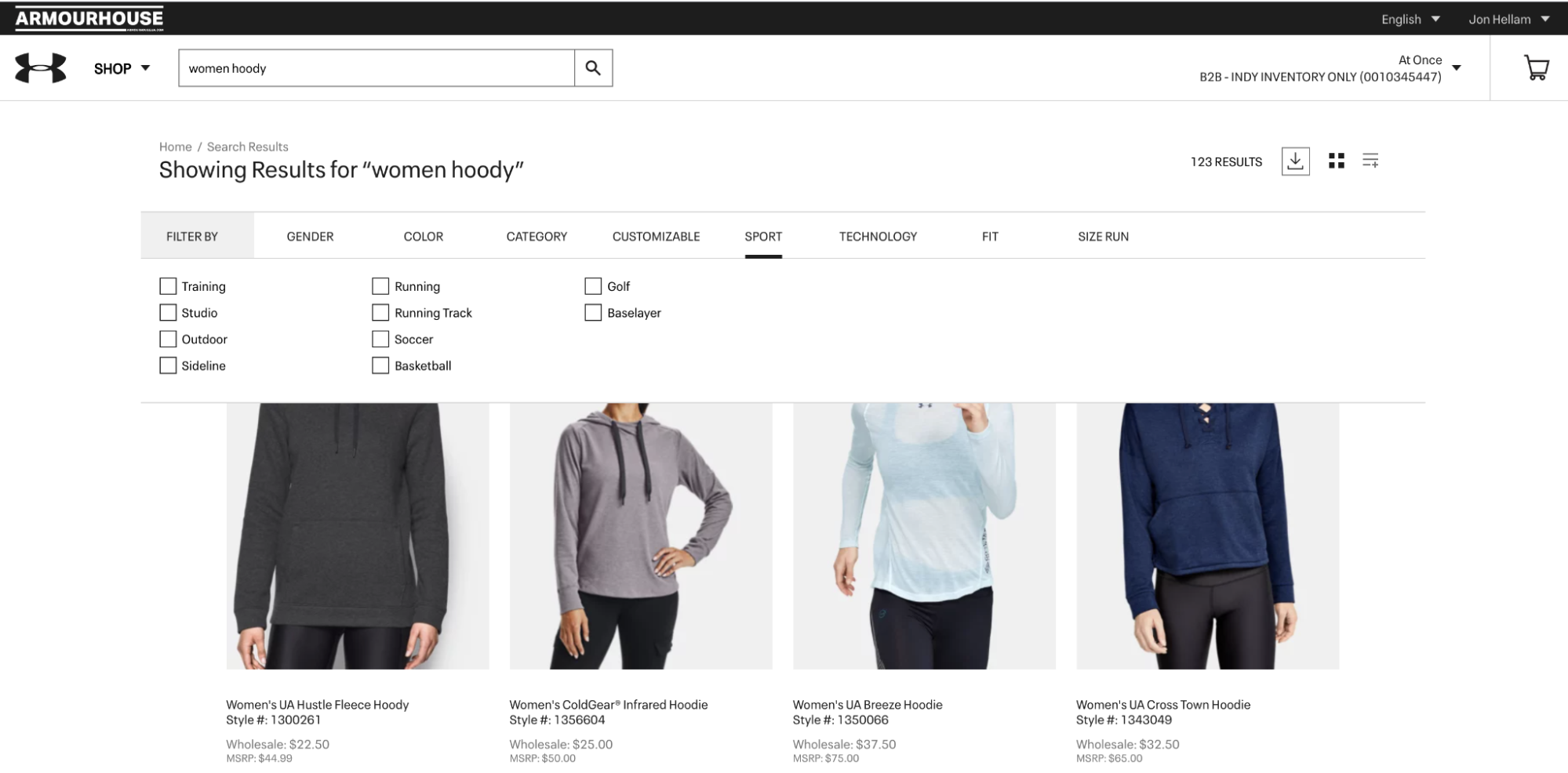
Task: Open Women's ColdGear Infrared Hoodie link
Action: click(x=609, y=705)
